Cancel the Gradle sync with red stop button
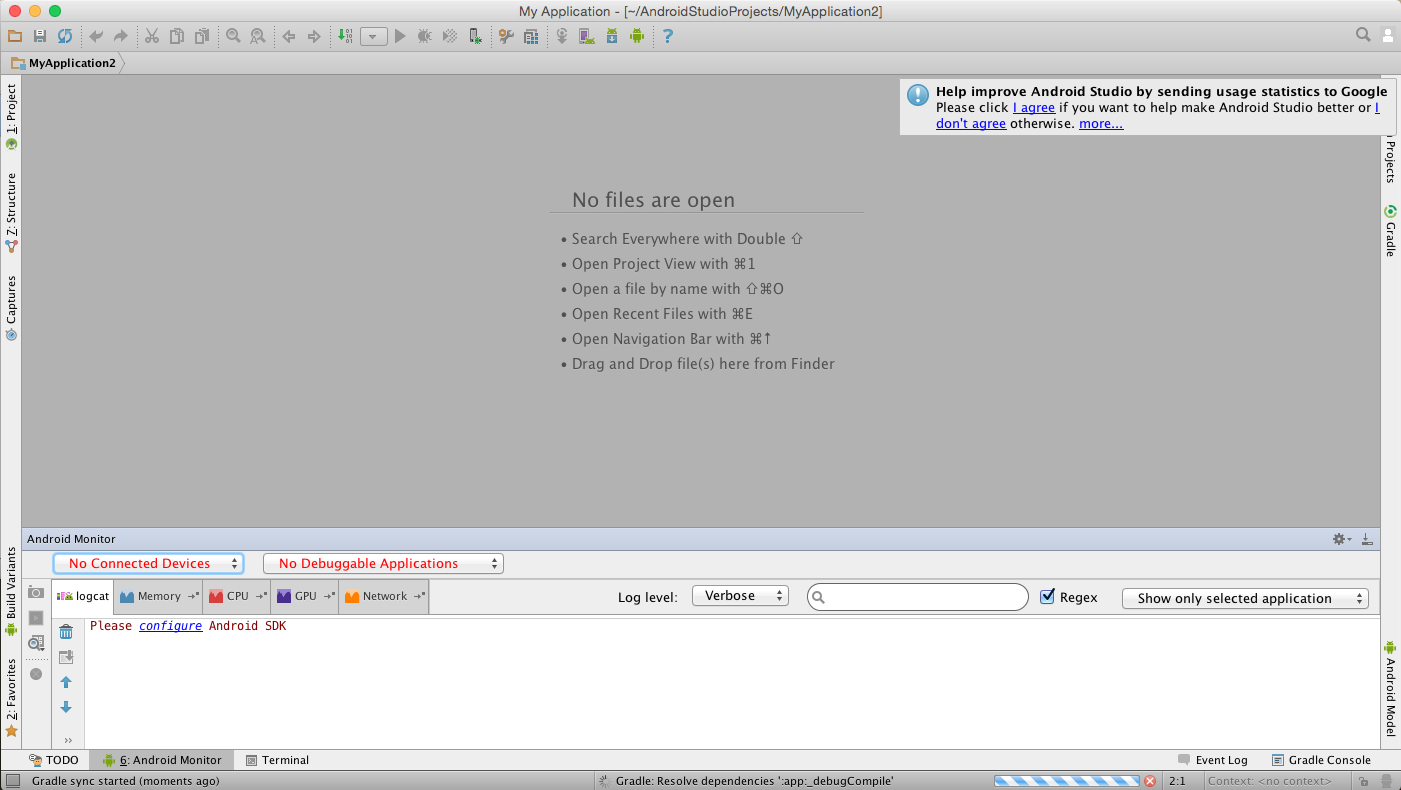 1150,781
